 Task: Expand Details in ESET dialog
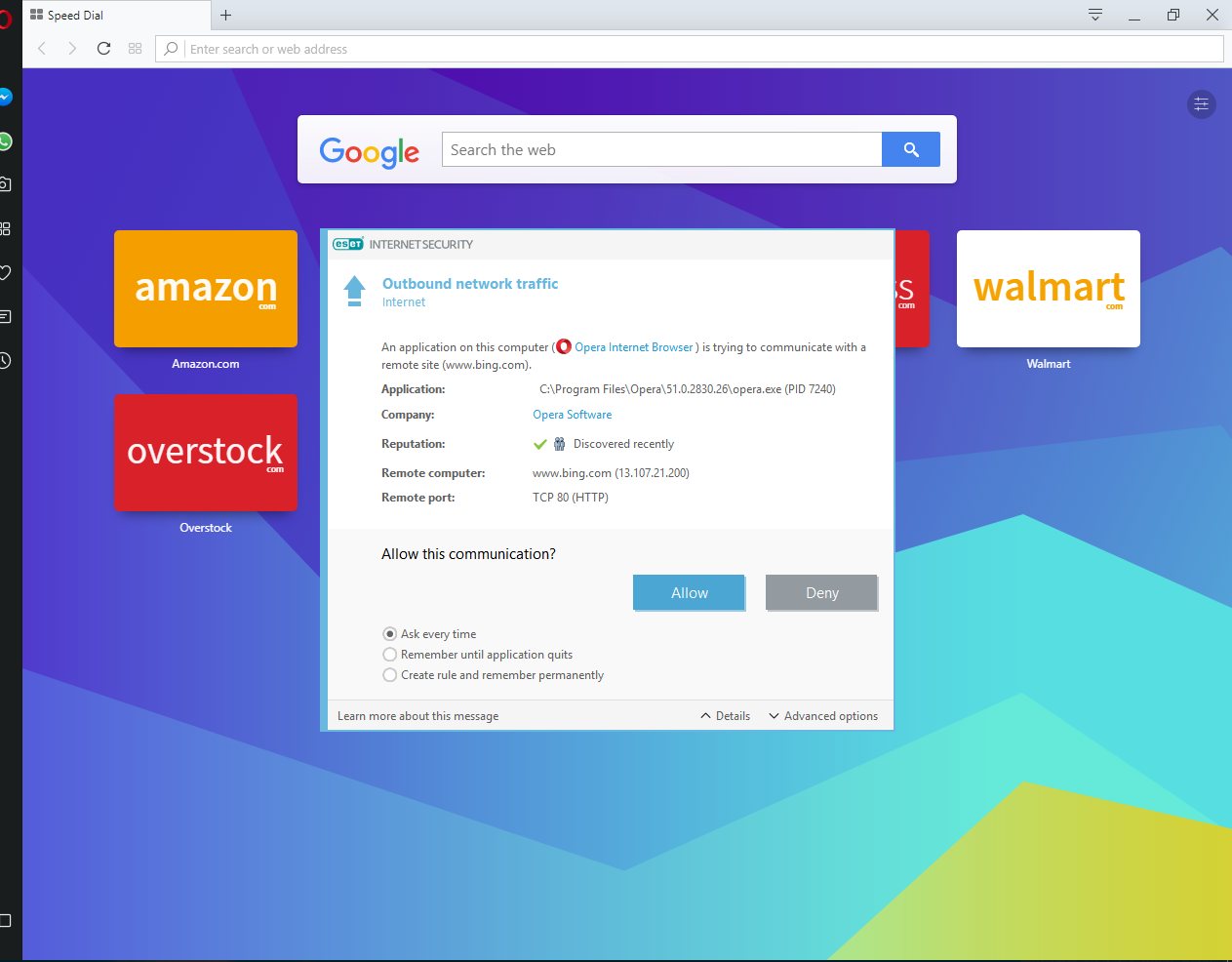(x=725, y=716)
